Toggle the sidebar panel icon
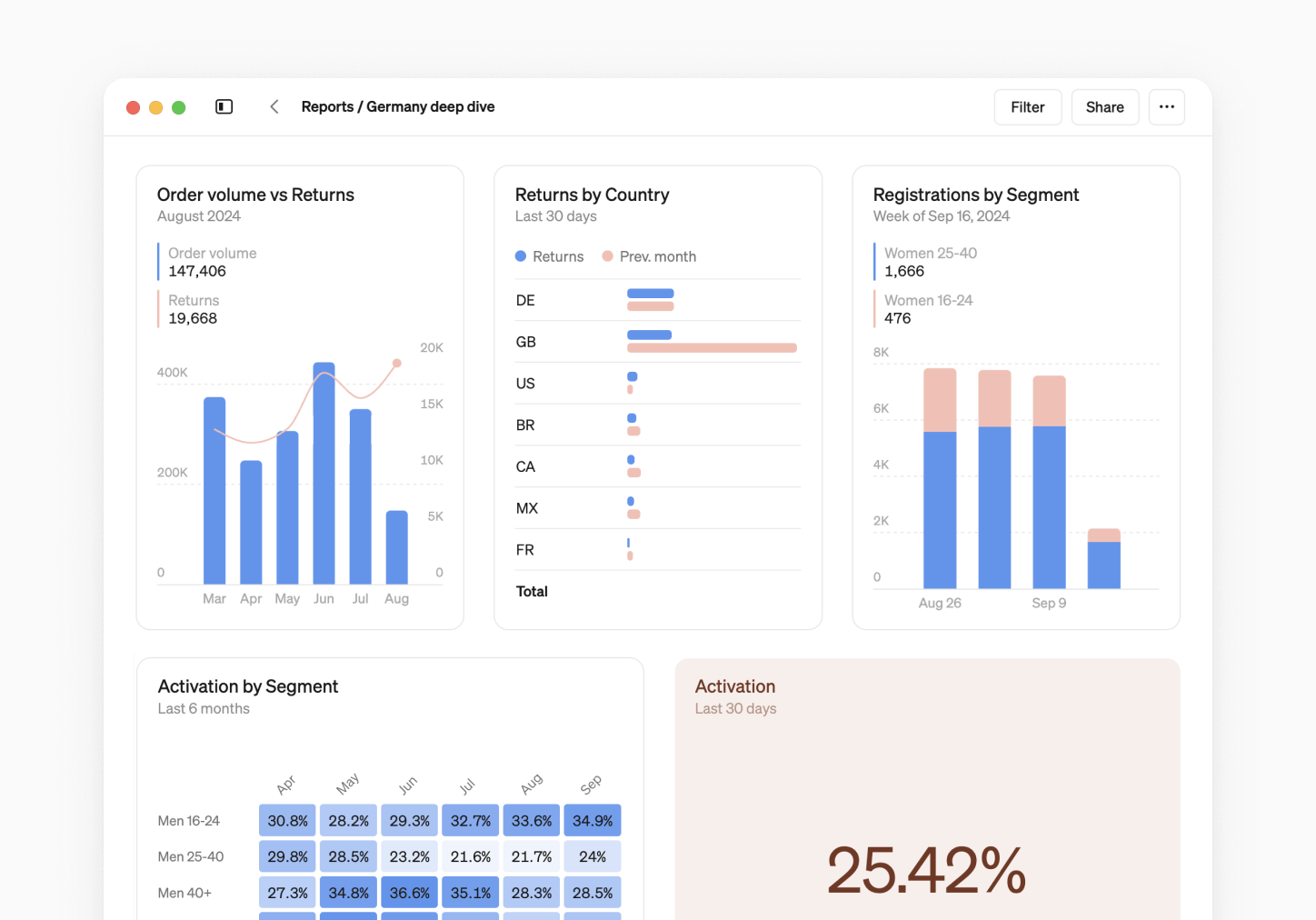1316x920 pixels. (x=224, y=106)
